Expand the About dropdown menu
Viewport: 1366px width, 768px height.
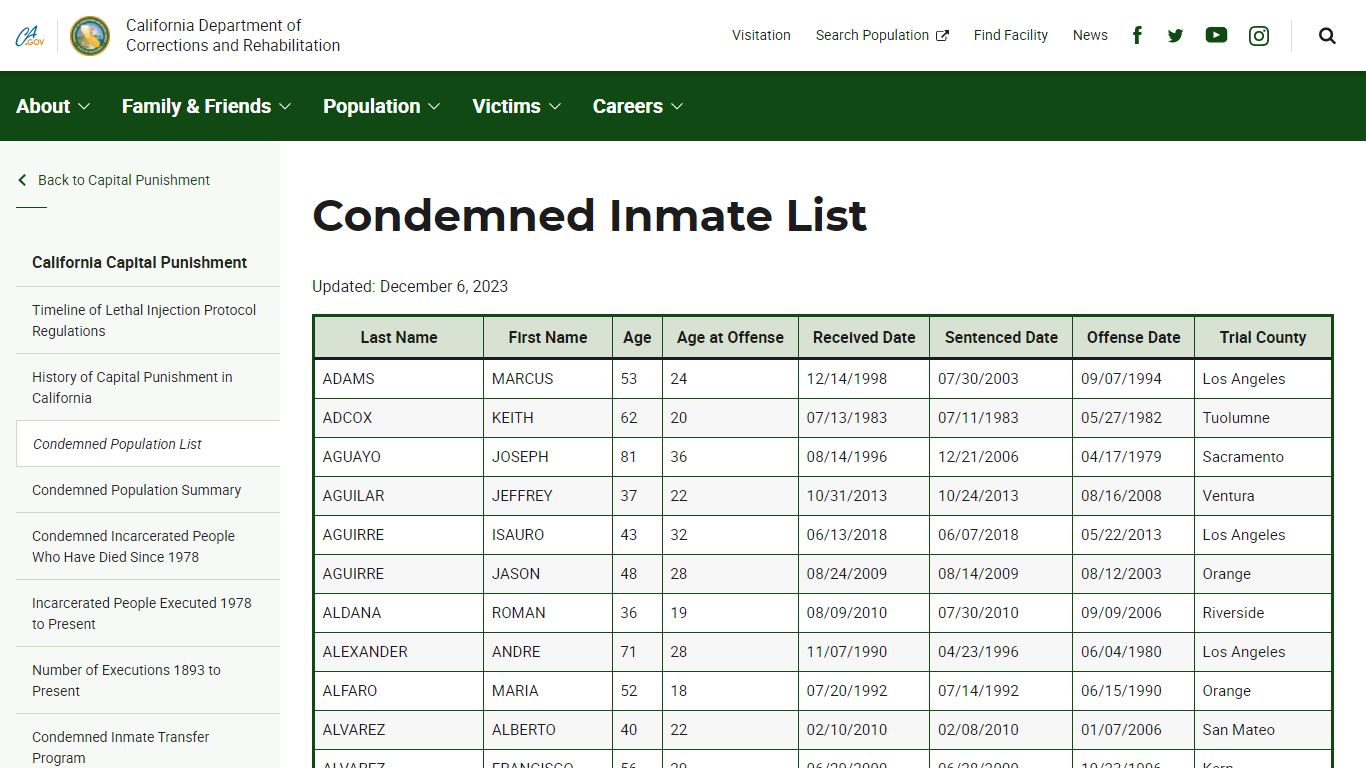[53, 106]
